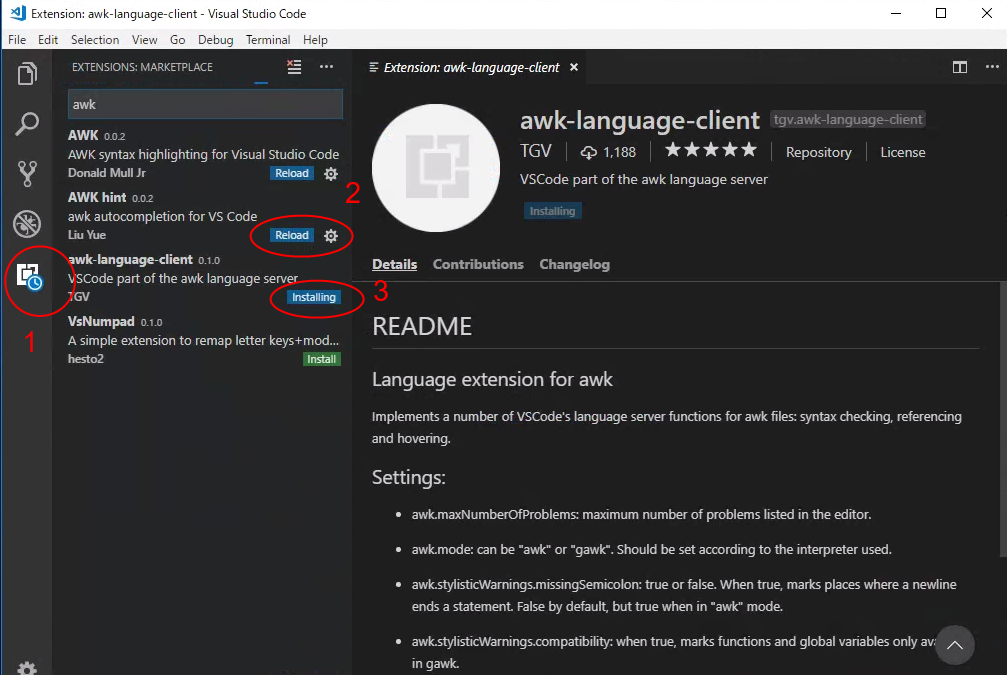Open the Extensions view icon
The width and height of the screenshot is (1007, 675).
[x=28, y=276]
